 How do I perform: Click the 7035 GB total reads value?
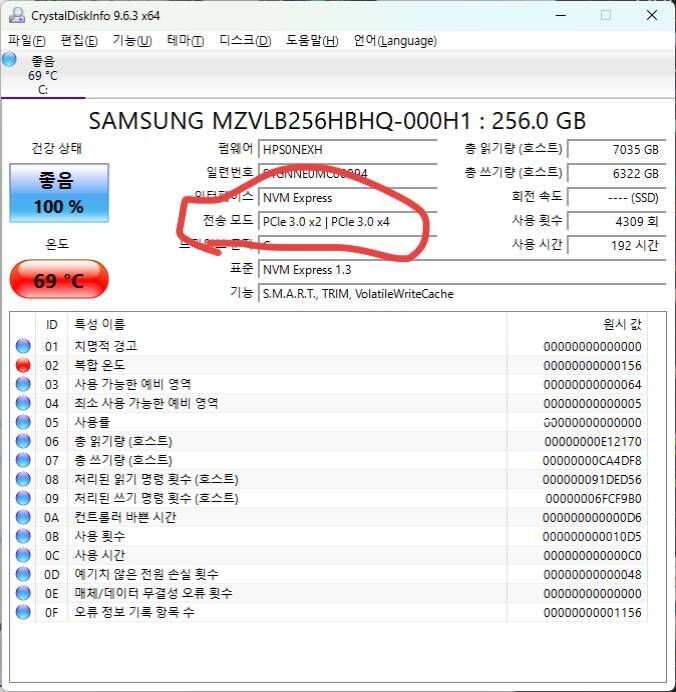(x=616, y=150)
